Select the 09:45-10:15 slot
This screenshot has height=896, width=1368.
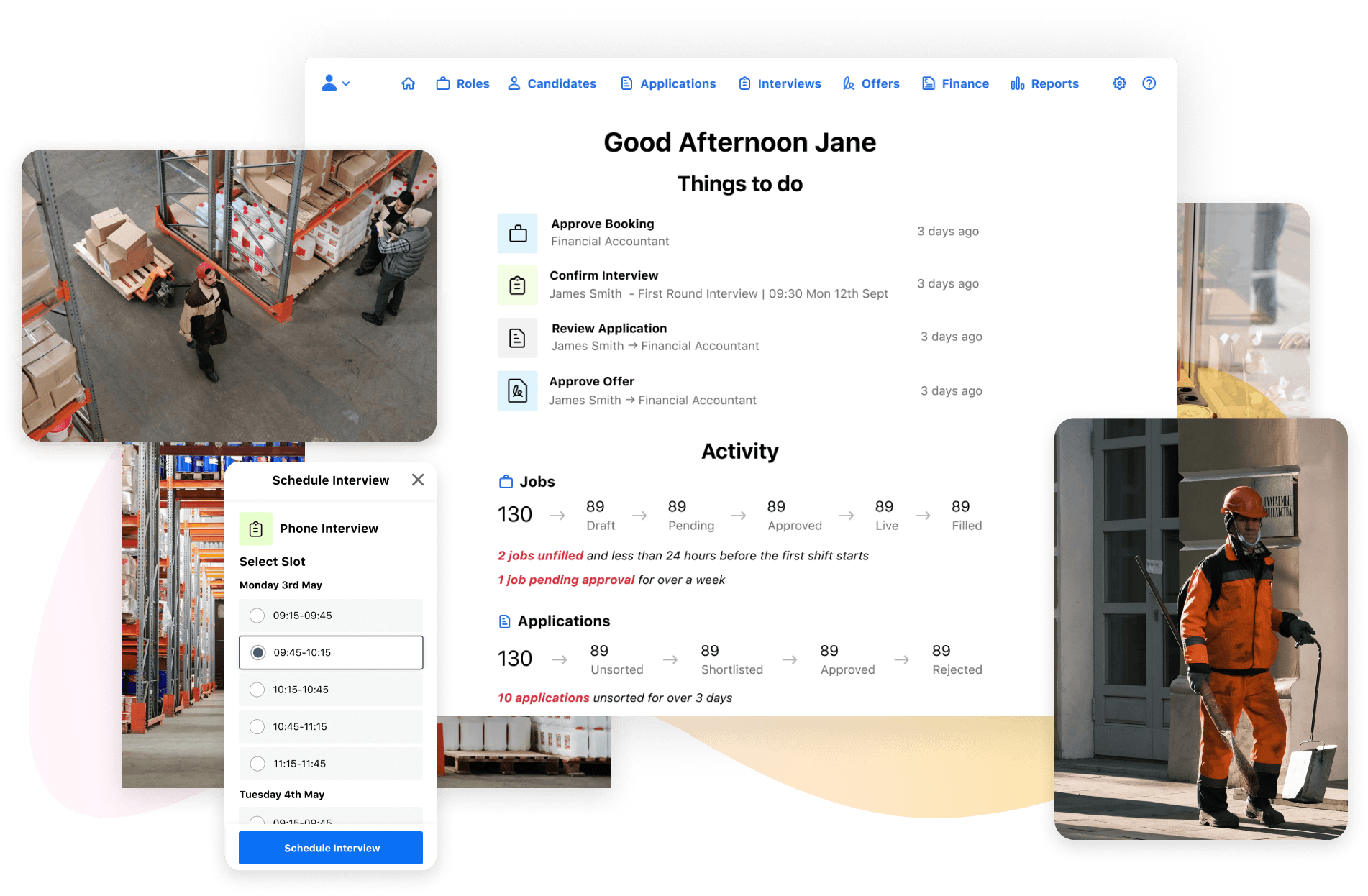331,652
